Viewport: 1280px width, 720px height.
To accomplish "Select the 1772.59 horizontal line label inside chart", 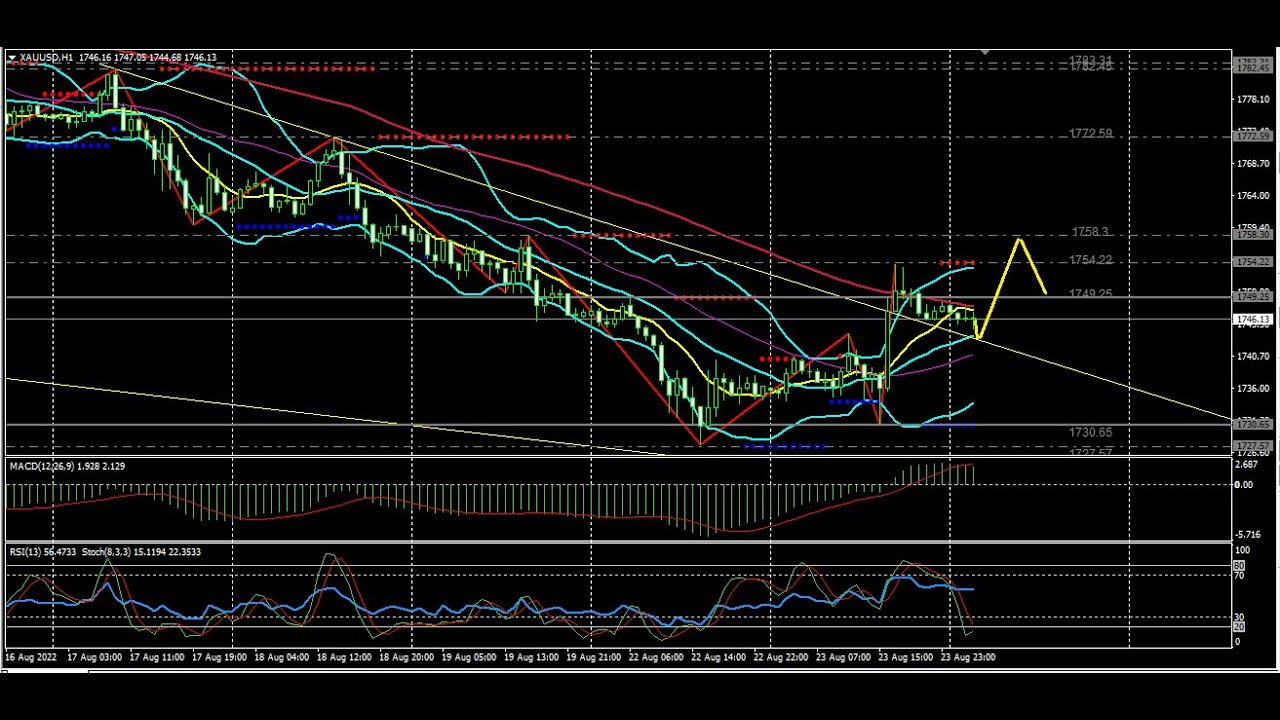I will click(1090, 133).
